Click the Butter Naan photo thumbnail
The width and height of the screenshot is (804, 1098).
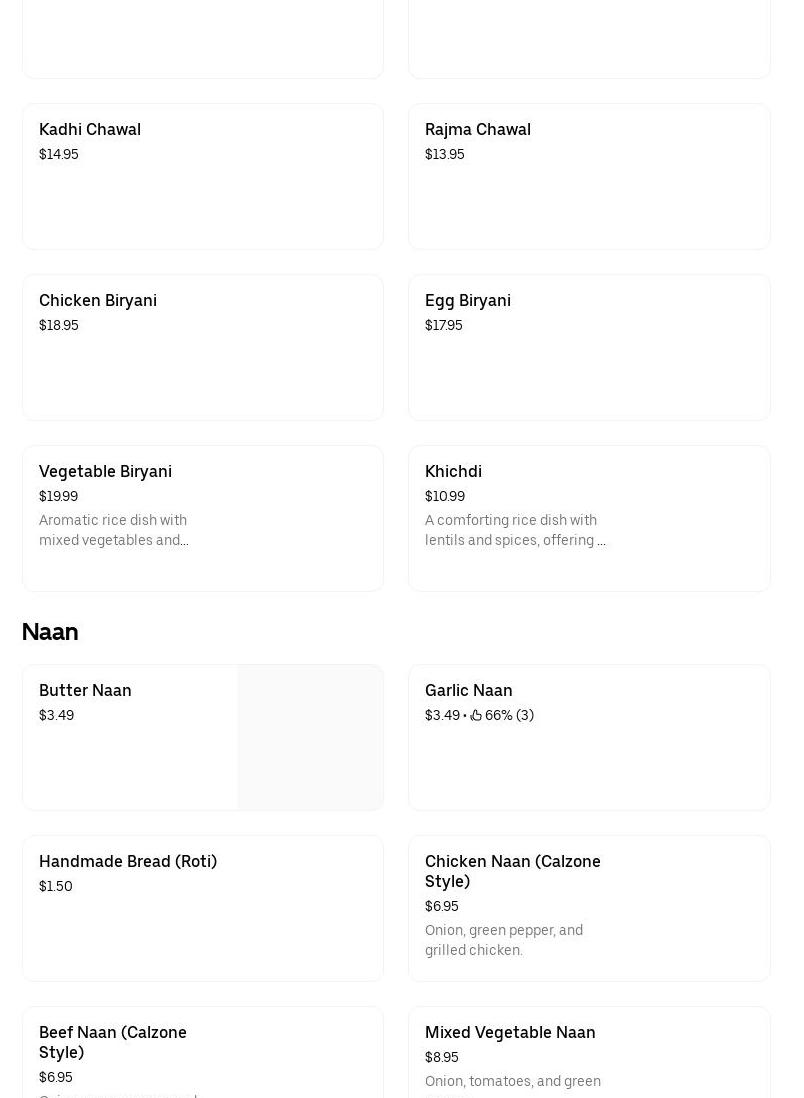310,737
